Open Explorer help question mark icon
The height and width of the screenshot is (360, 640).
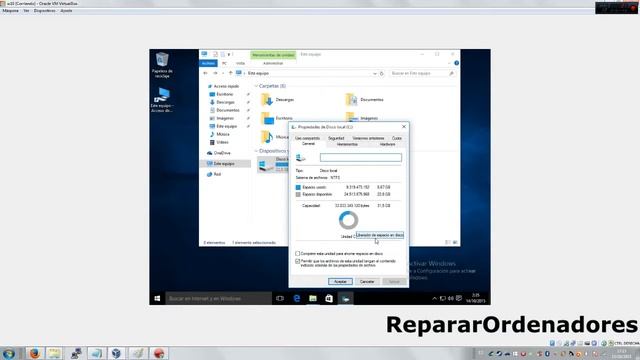(x=456, y=63)
